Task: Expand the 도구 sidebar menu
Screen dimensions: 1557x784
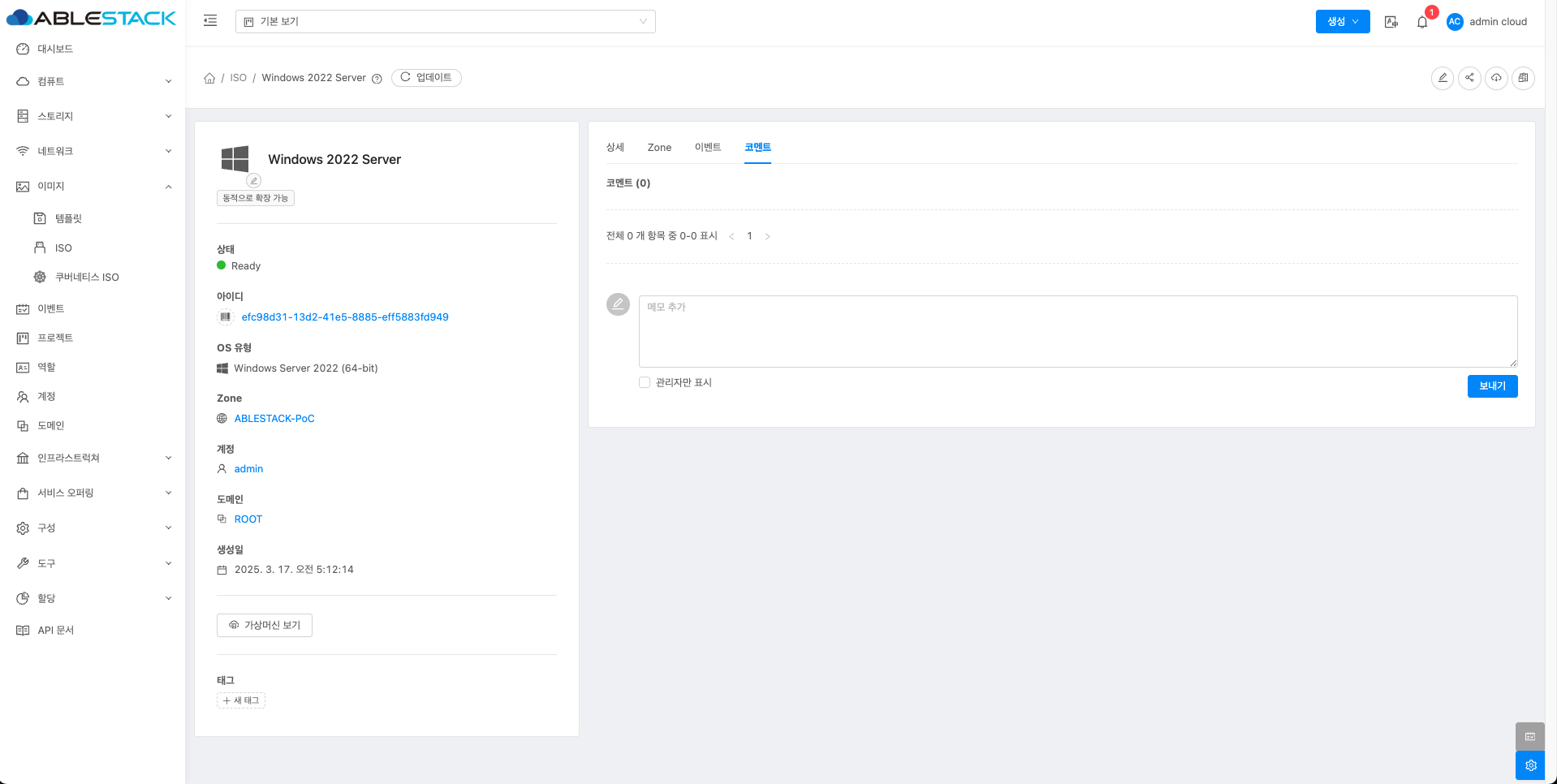Action: [93, 563]
